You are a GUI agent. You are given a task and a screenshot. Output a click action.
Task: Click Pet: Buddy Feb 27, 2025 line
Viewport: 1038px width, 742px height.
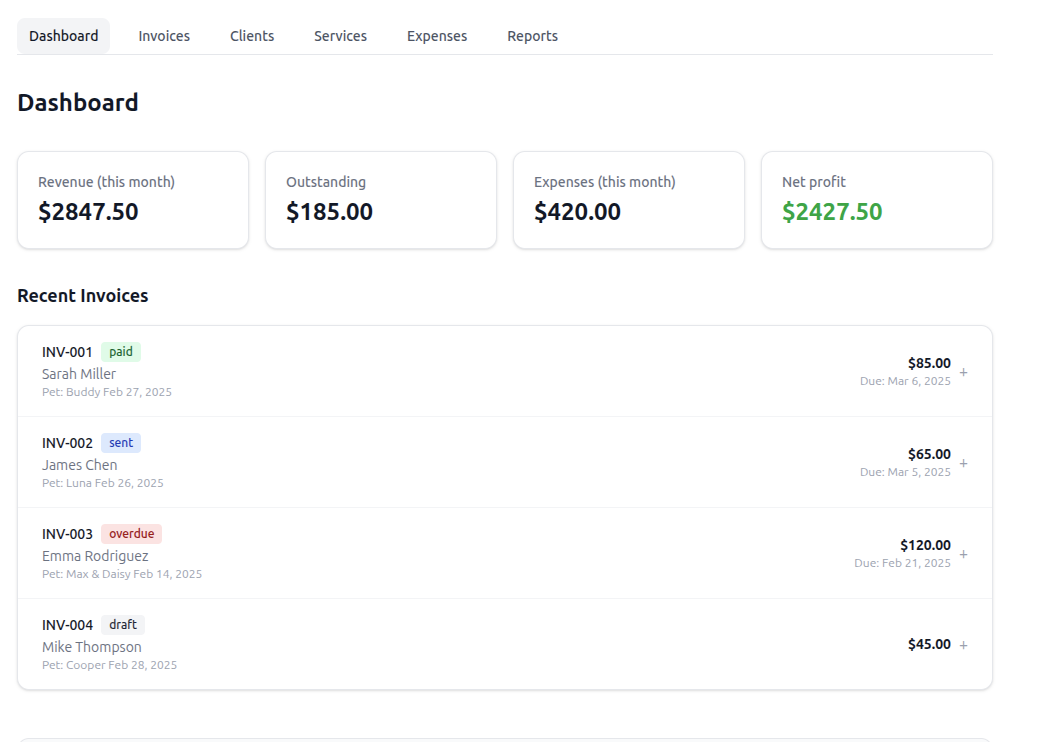tap(107, 392)
